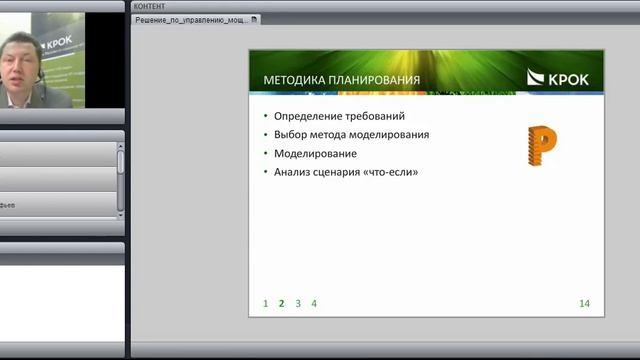Screen dimensions: 640x360
Task: Go to slide section 4
Action: [x=314, y=303]
